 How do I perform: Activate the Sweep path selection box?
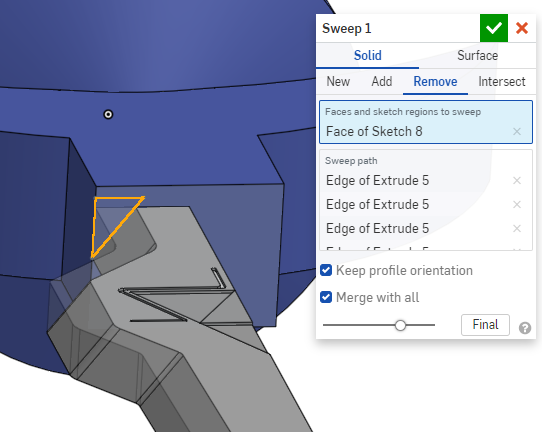coord(426,200)
